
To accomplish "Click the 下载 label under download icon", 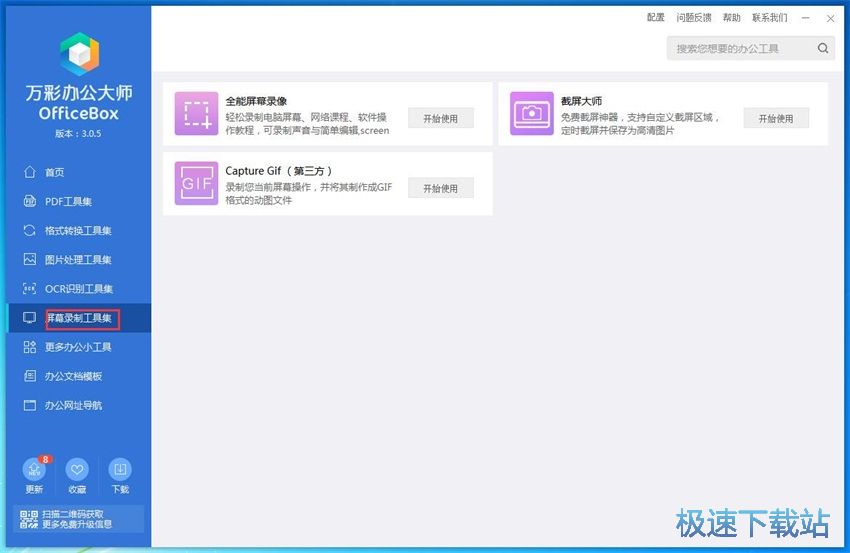I will (120, 489).
